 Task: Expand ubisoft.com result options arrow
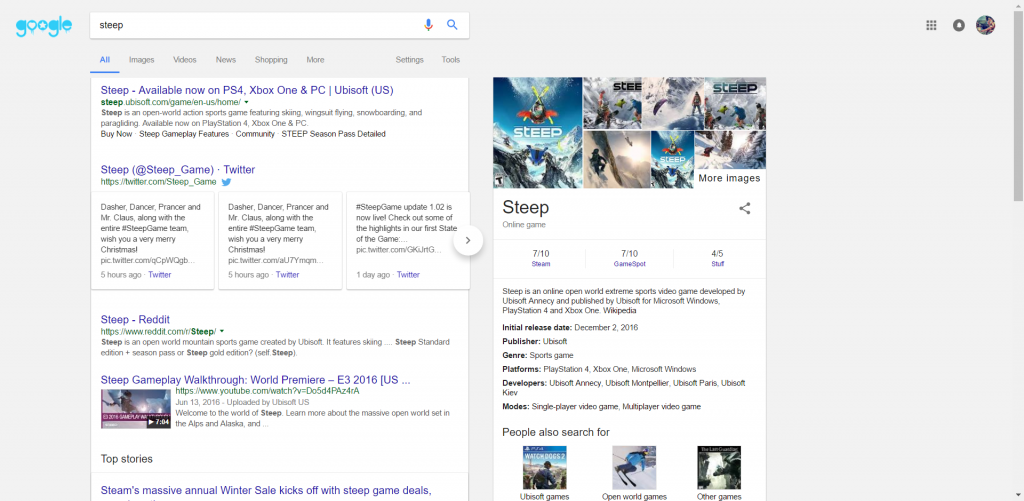click(x=246, y=103)
